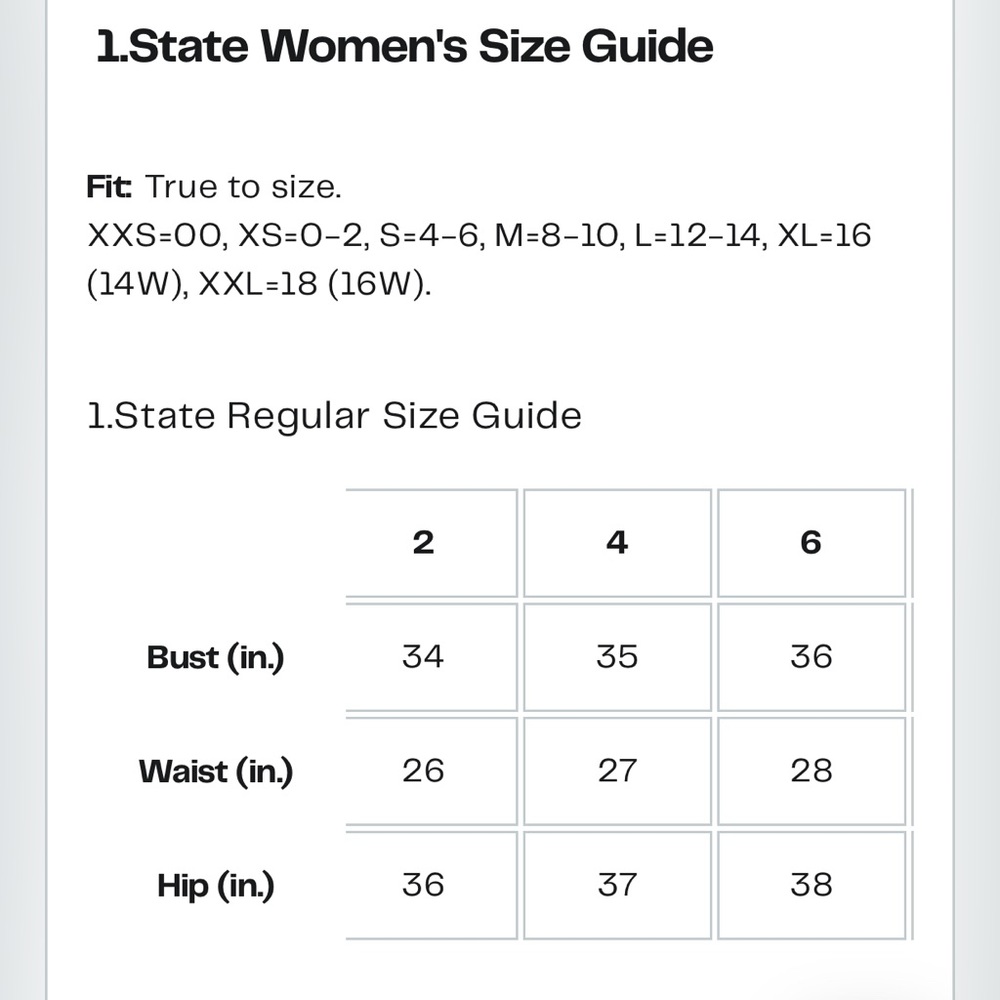The image size is (1000, 1000).
Task: Click the True to size text
Action: click(x=243, y=187)
